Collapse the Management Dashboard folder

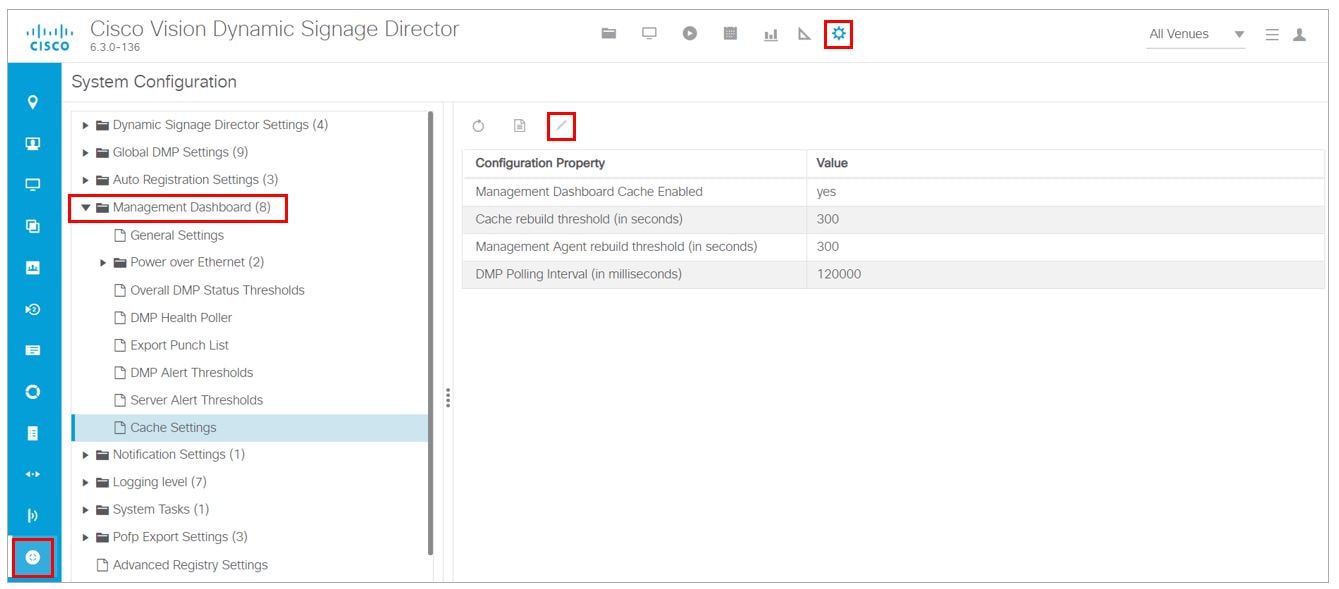[x=86, y=208]
